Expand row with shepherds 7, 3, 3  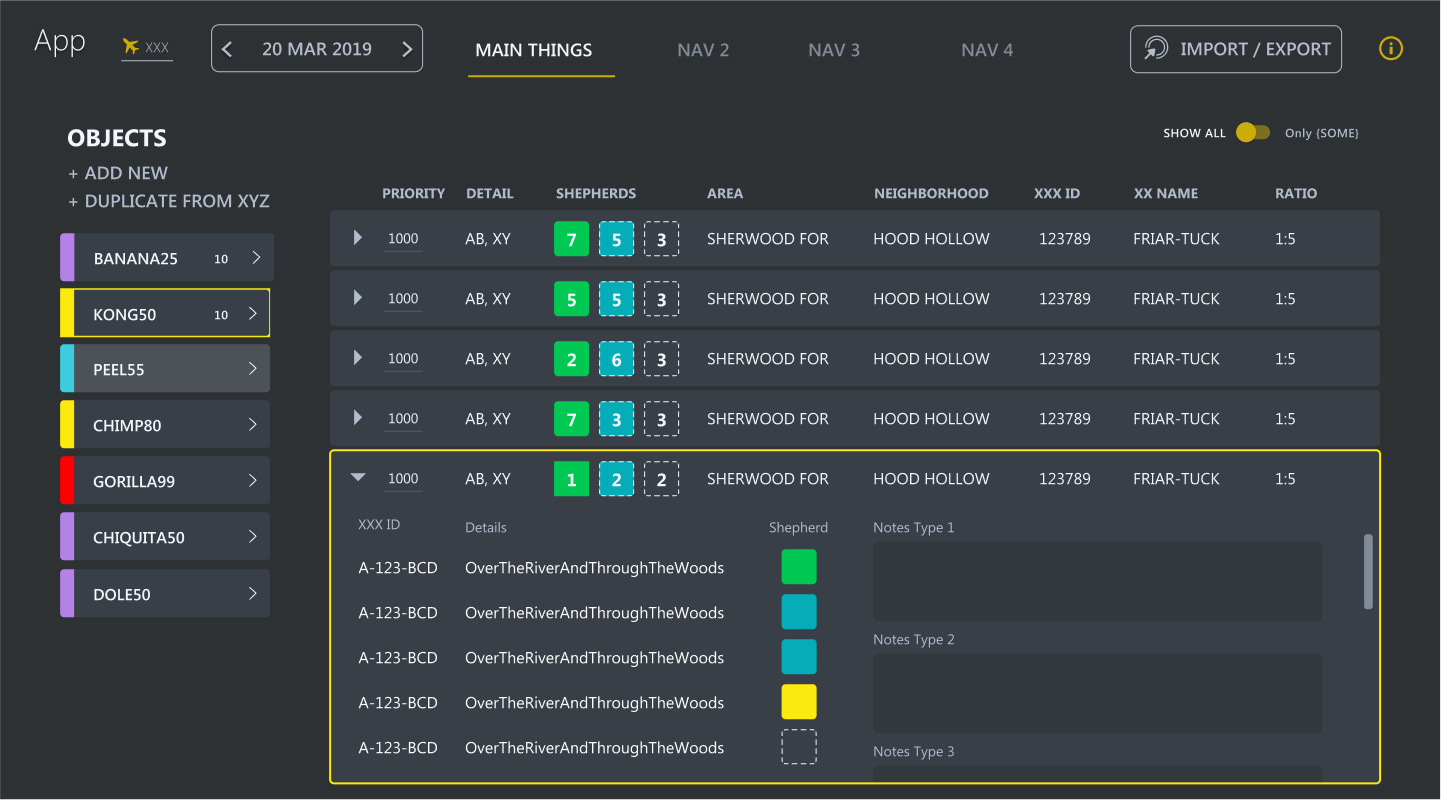358,418
